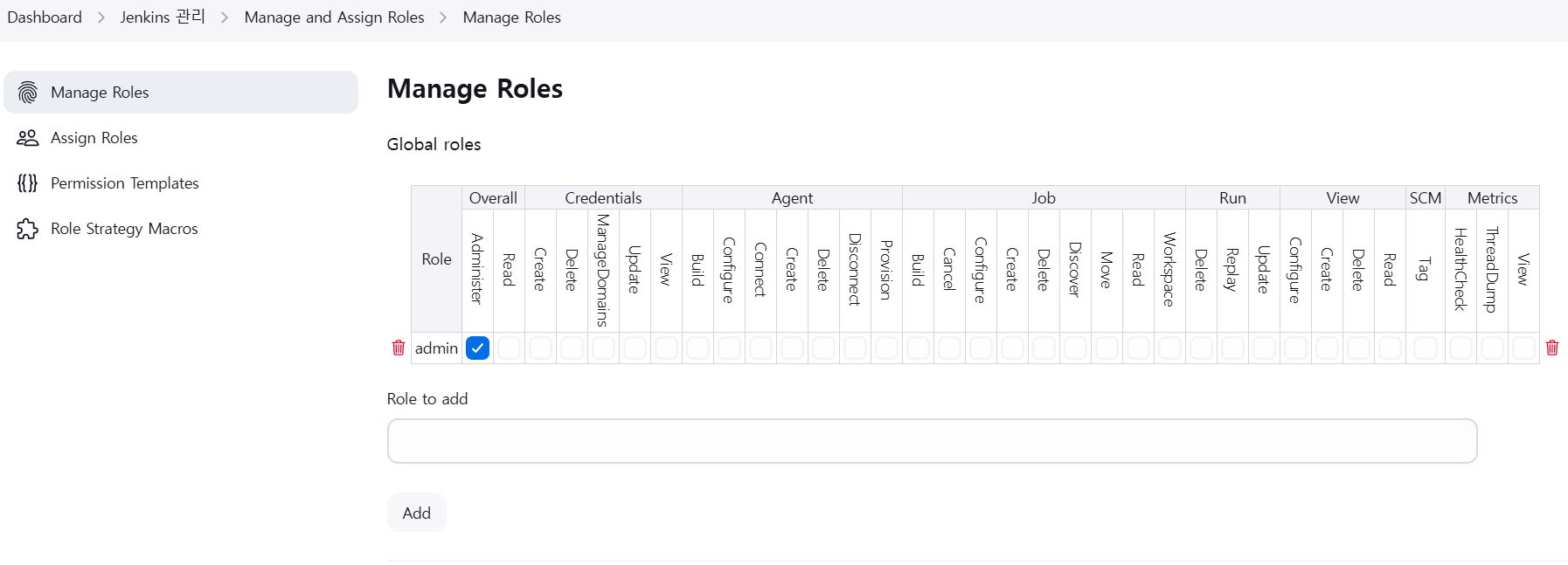Click the Run group header

click(1232, 197)
